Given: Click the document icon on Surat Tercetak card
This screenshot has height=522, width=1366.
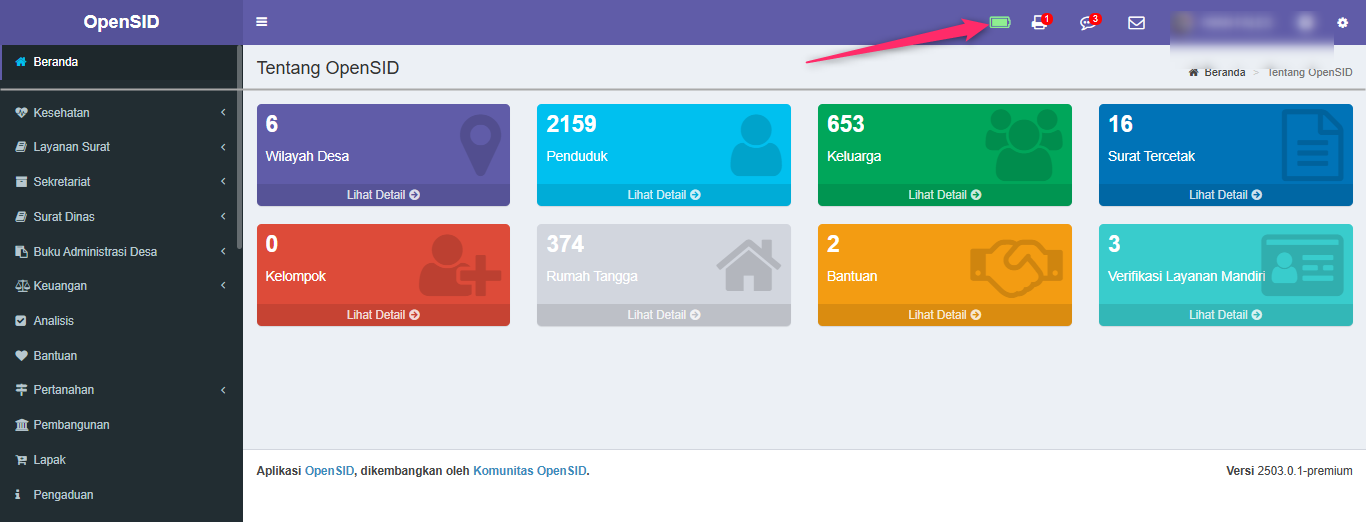Looking at the screenshot, I should (x=1313, y=146).
